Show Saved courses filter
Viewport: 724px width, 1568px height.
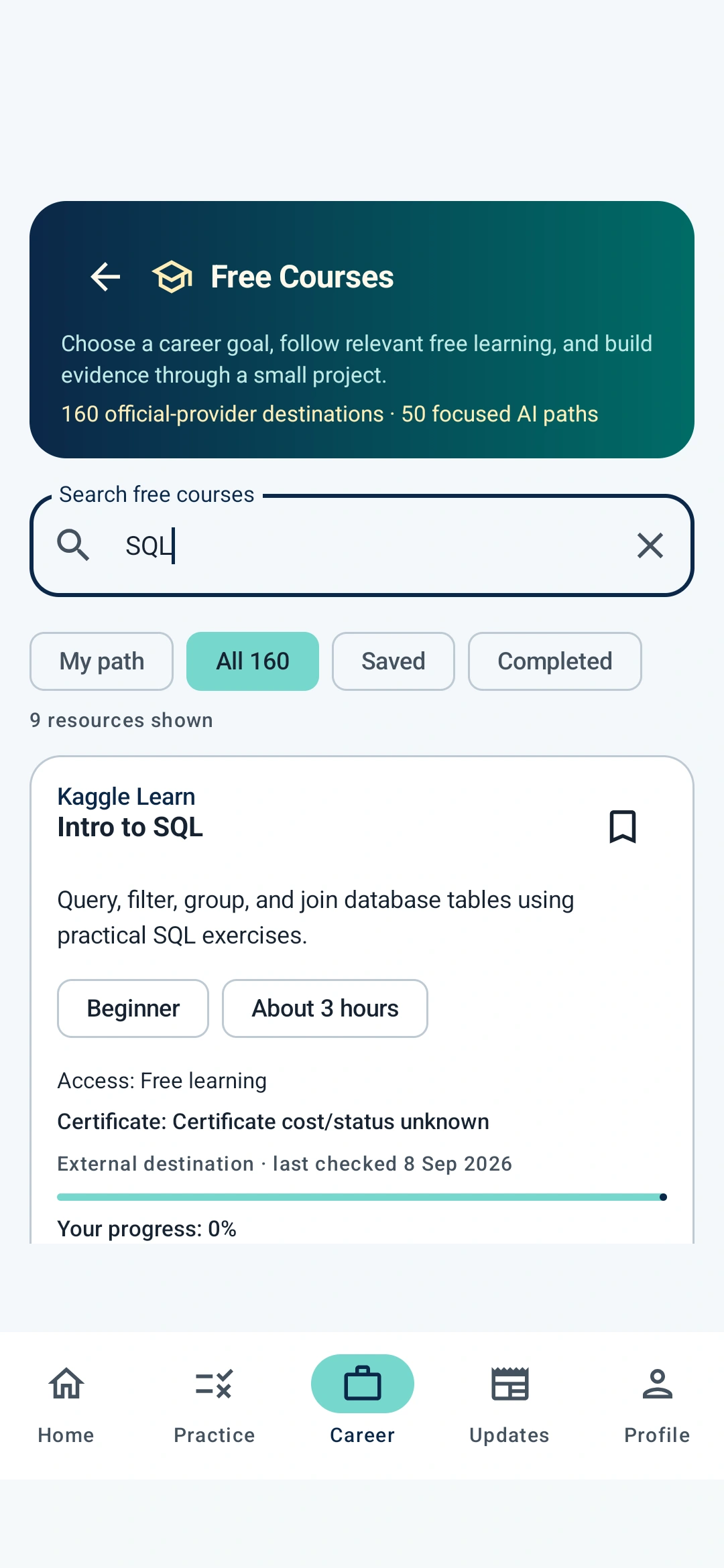[x=394, y=661]
